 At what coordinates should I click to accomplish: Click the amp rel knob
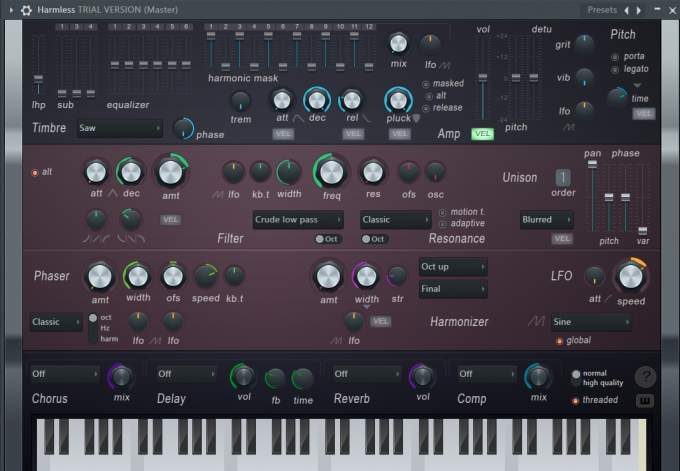pyautogui.click(x=352, y=100)
